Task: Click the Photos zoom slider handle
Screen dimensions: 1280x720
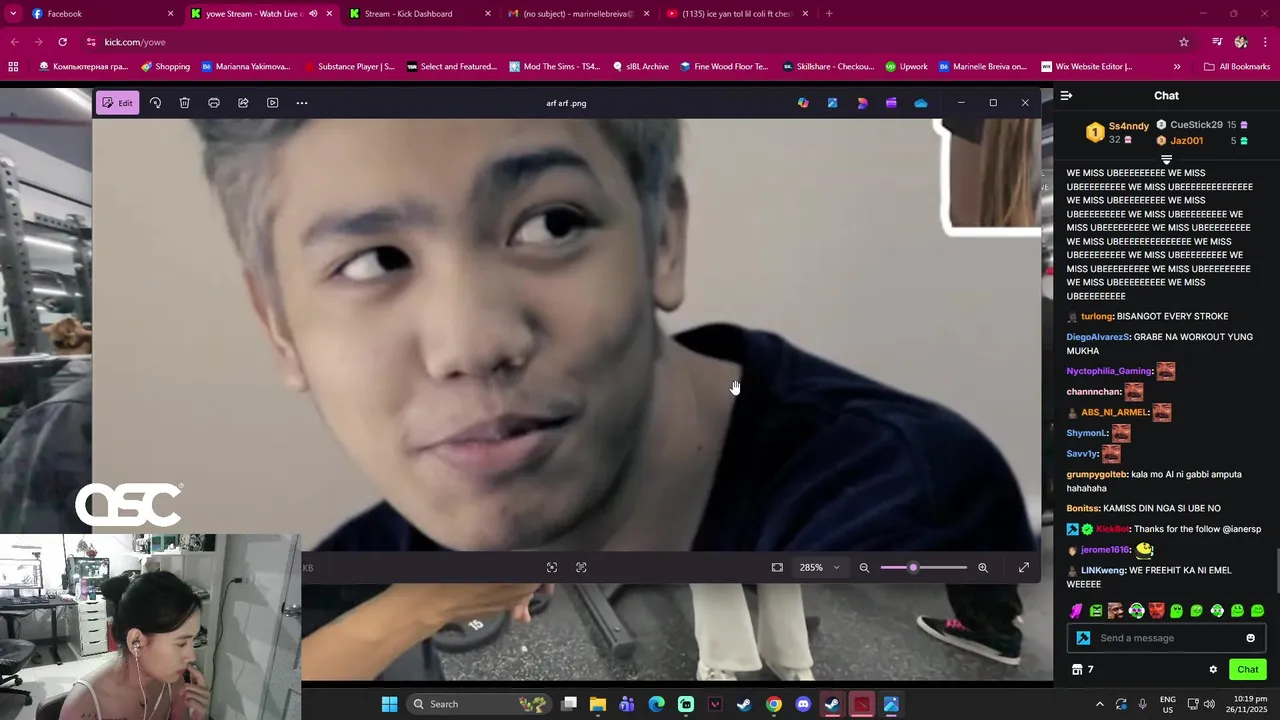Action: point(913,568)
